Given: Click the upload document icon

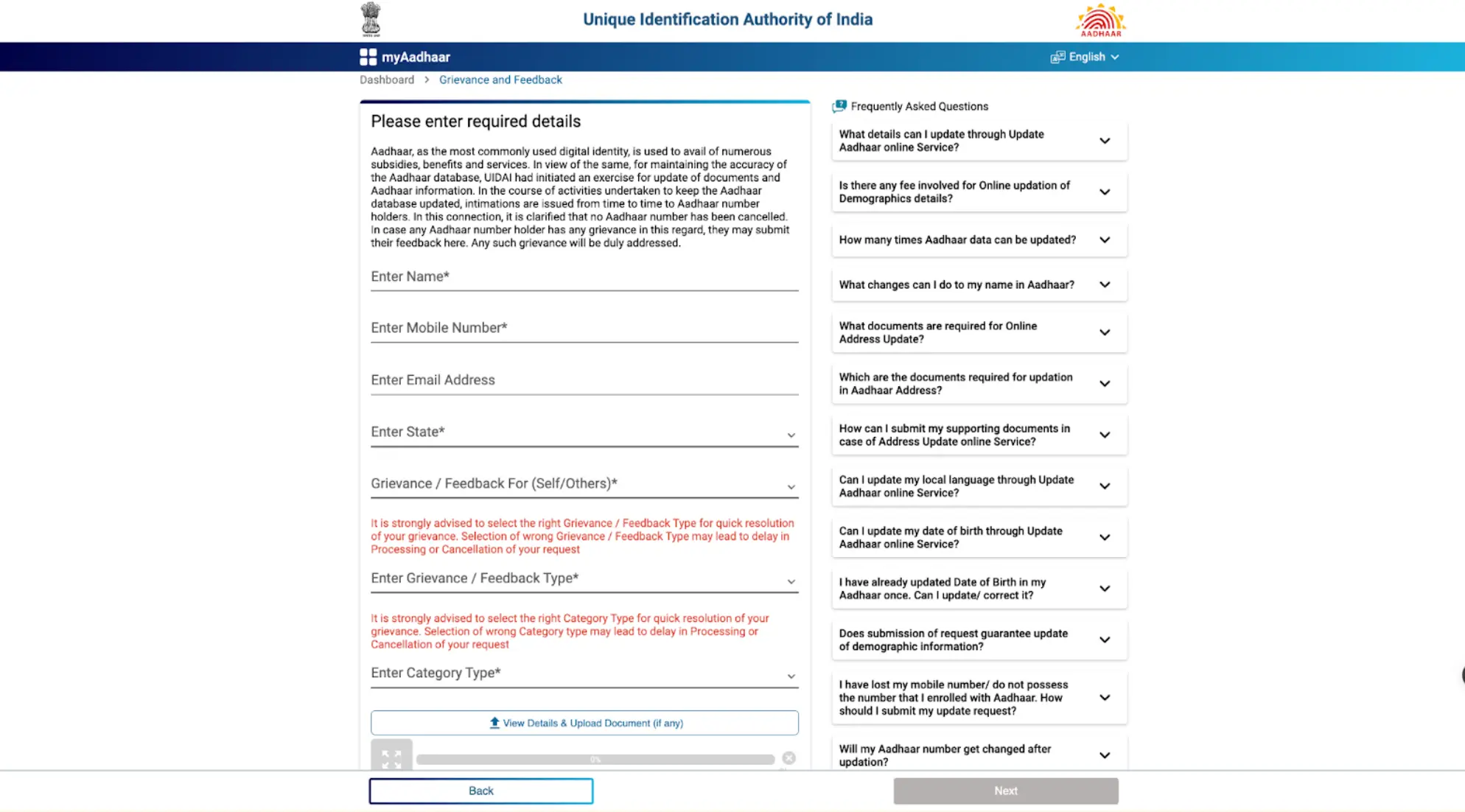Looking at the screenshot, I should point(493,722).
